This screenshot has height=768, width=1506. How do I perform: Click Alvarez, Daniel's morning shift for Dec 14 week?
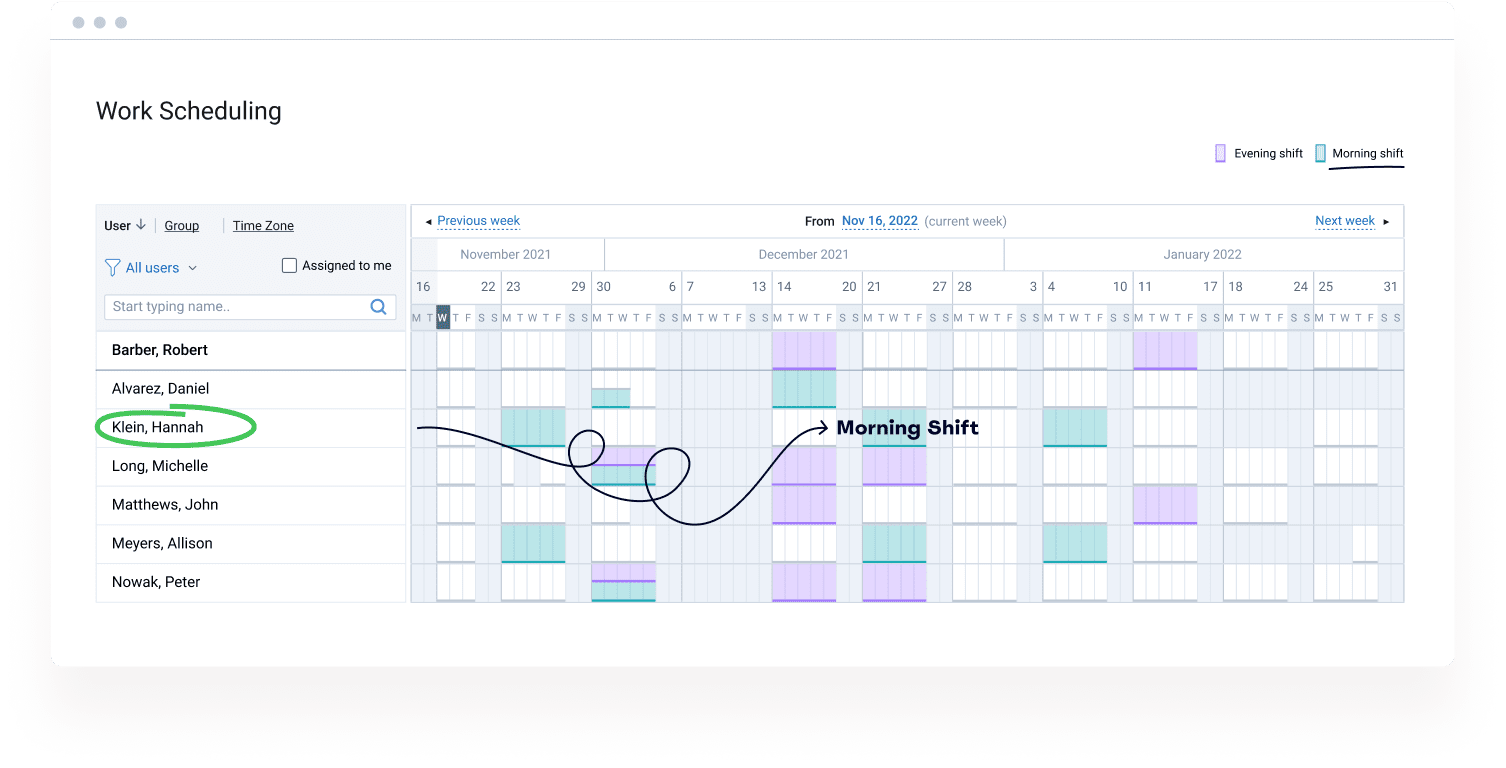804,389
